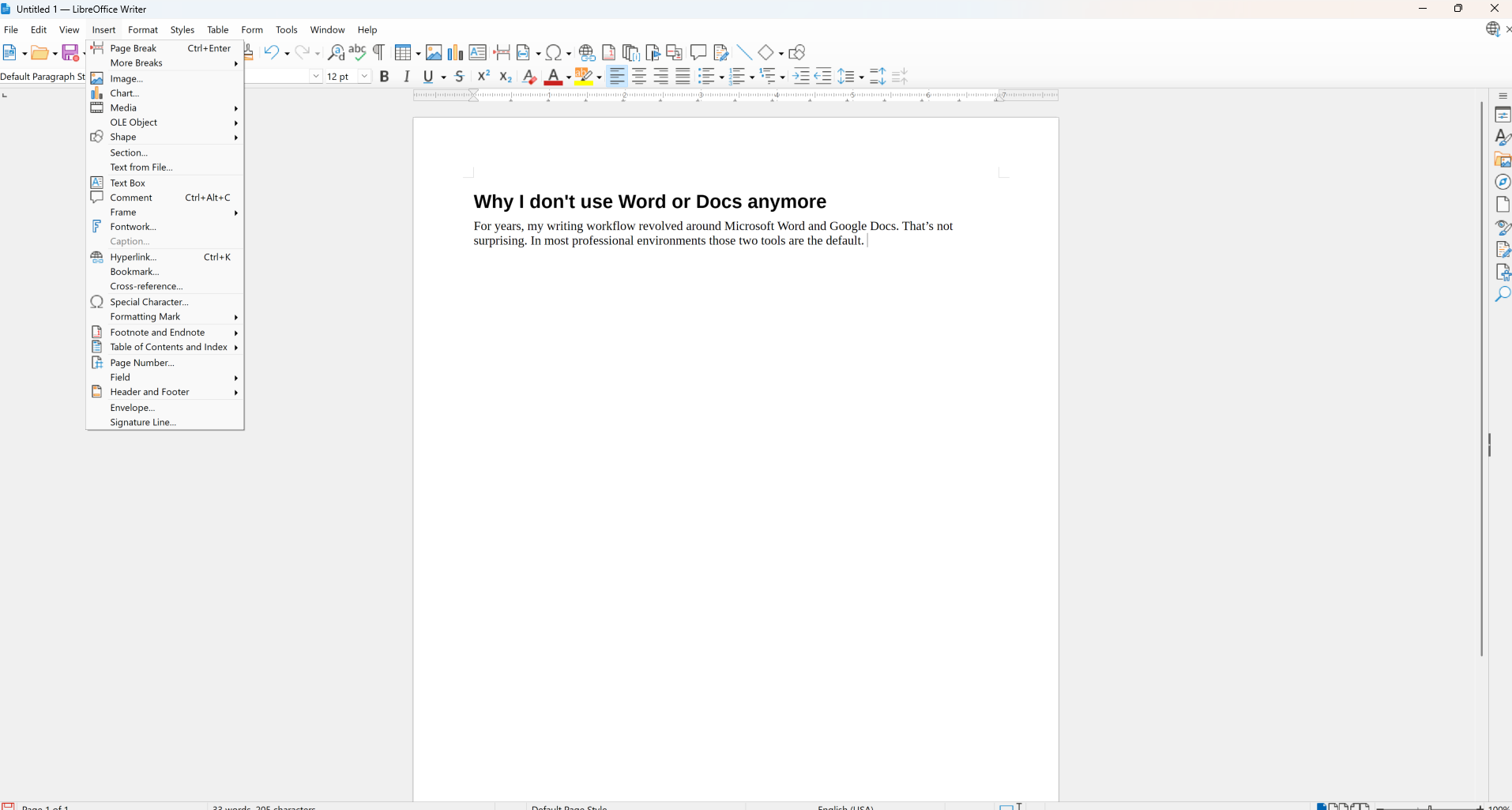Toggle Show Draw Functions button
Viewport: 1512px width, 810px height.
coord(797,53)
